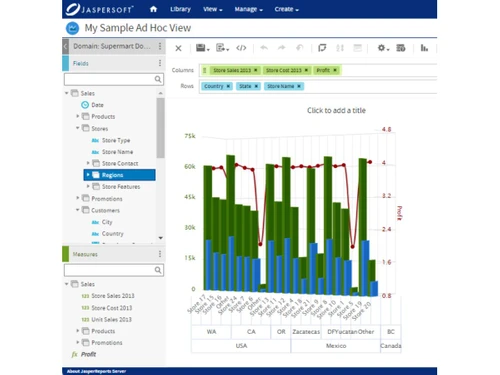Image resolution: width=500 pixels, height=375 pixels.
Task: Open the Create menu
Action: click(286, 9)
